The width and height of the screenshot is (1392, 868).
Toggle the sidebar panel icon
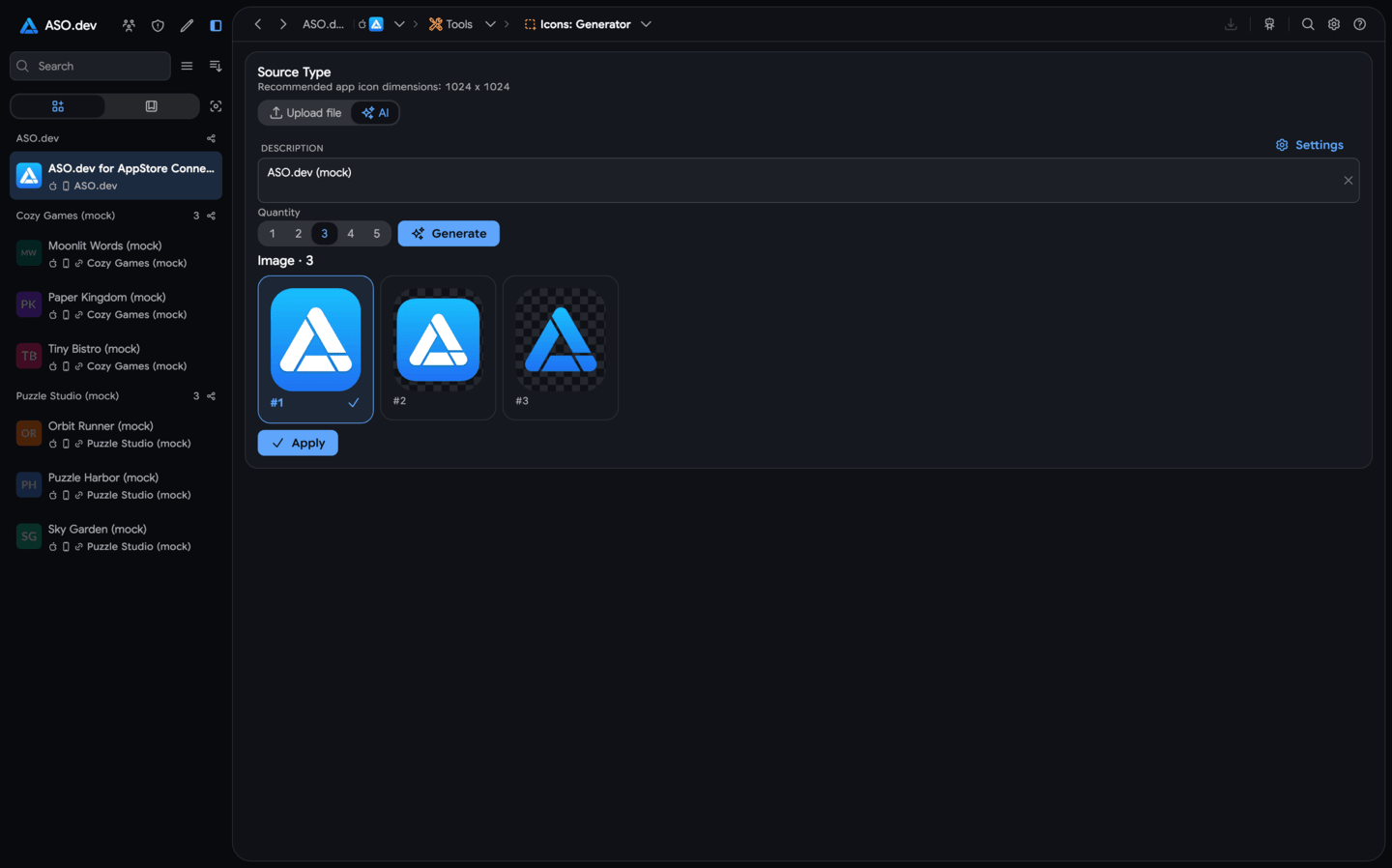(x=216, y=25)
